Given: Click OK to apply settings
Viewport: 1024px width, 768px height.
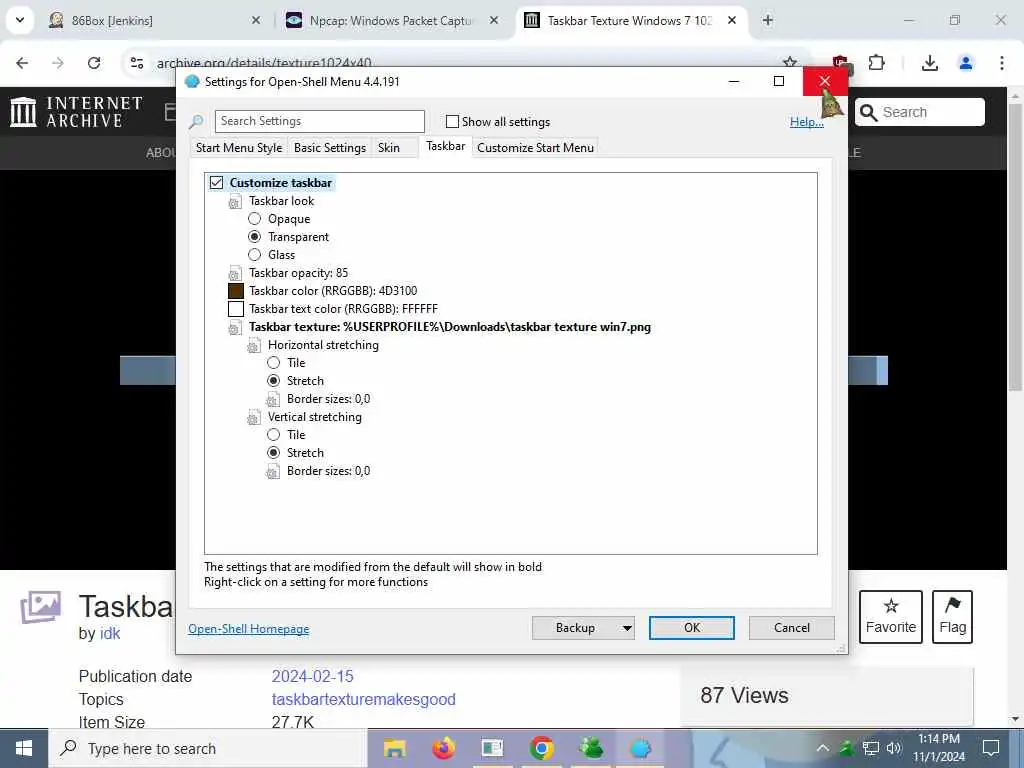Looking at the screenshot, I should click(x=692, y=628).
